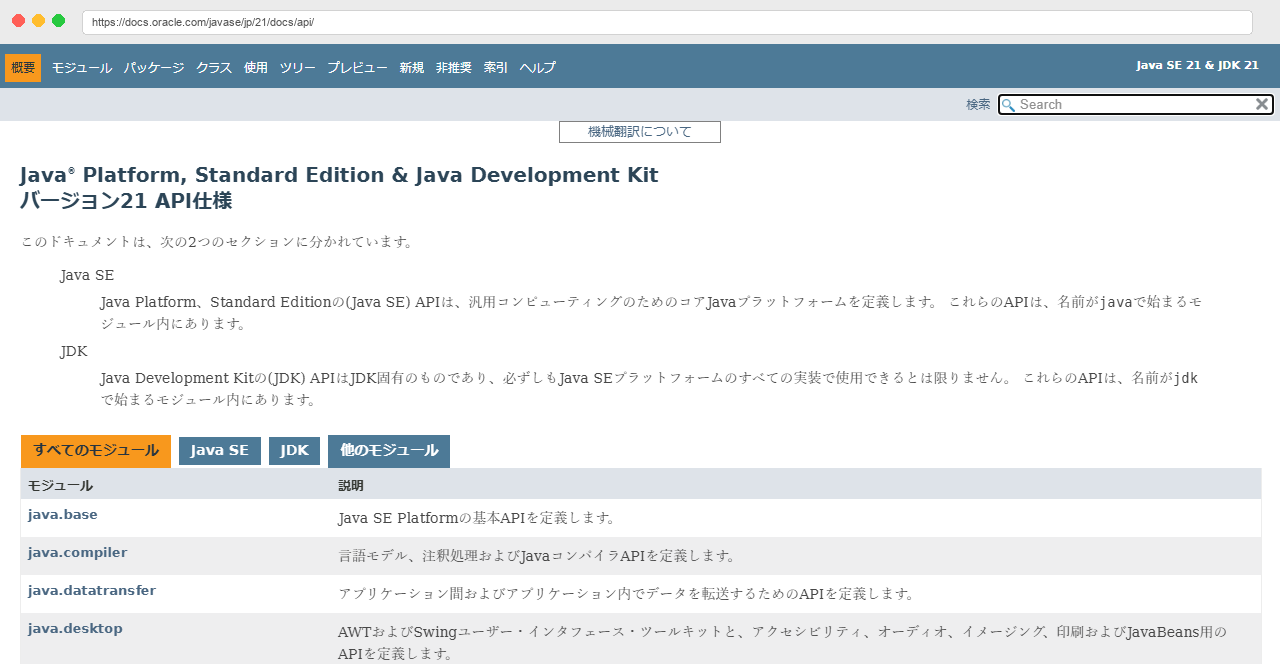1280x664 pixels.
Task: Select the すべてのモジュール tab
Action: click(x=96, y=451)
